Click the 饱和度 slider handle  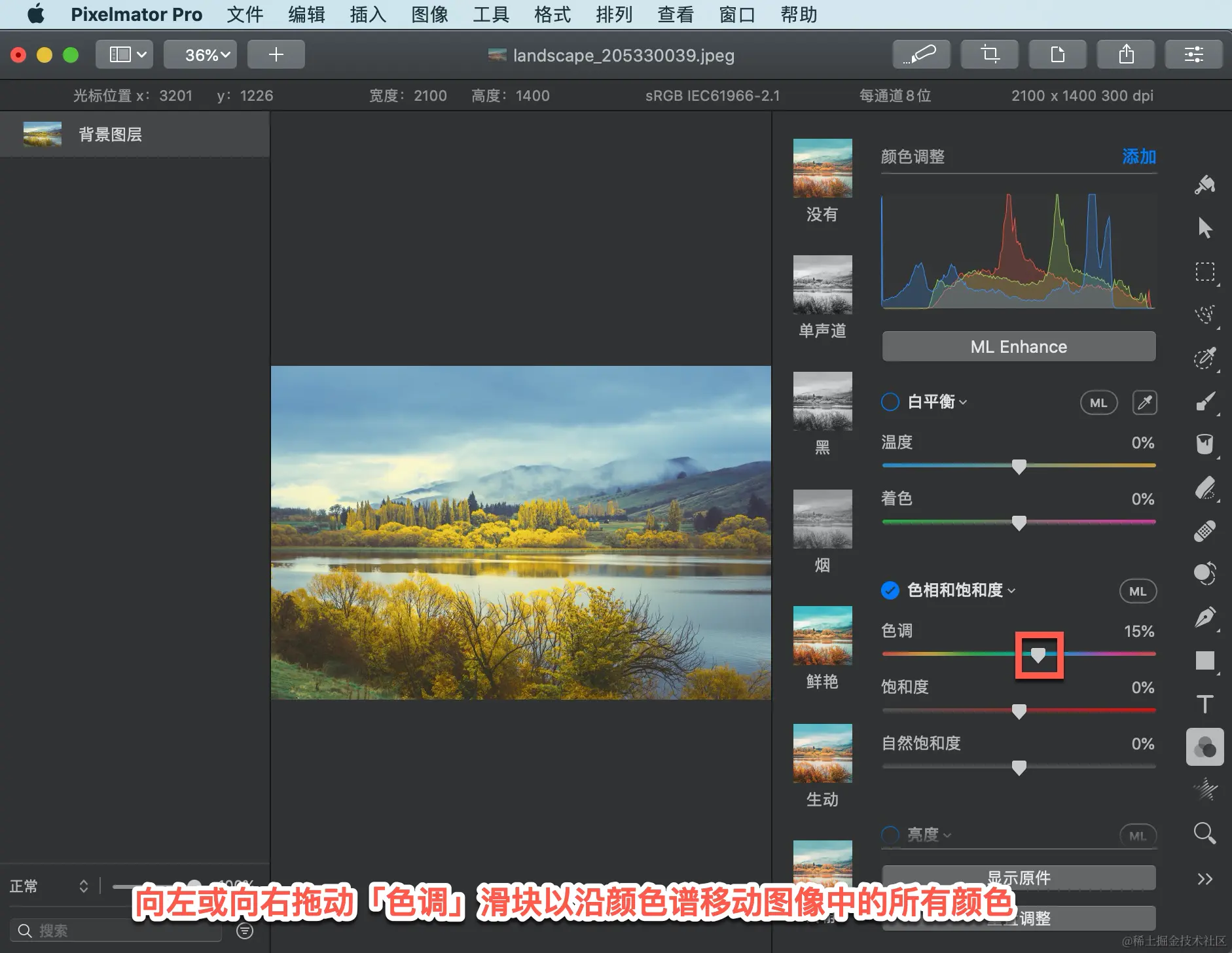[x=1019, y=711]
